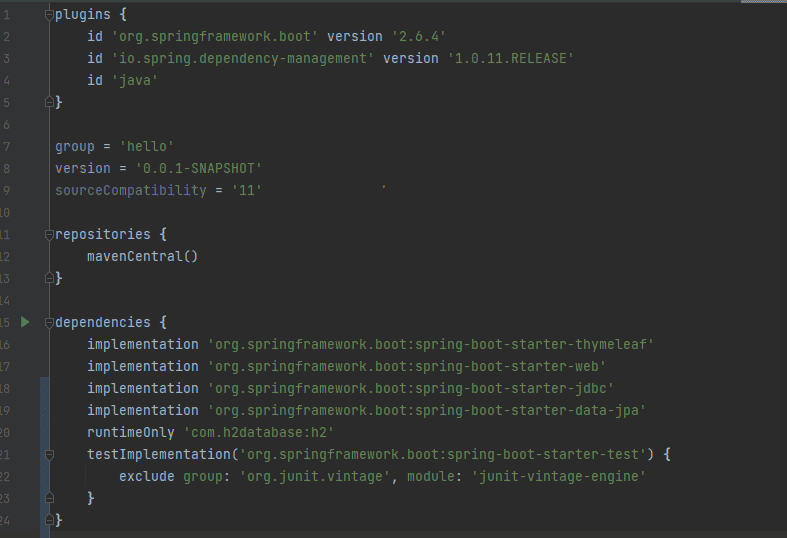Viewport: 787px width, 538px height.
Task: Click the gutter line number of the mavenCentral() line
Action: pos(5,256)
